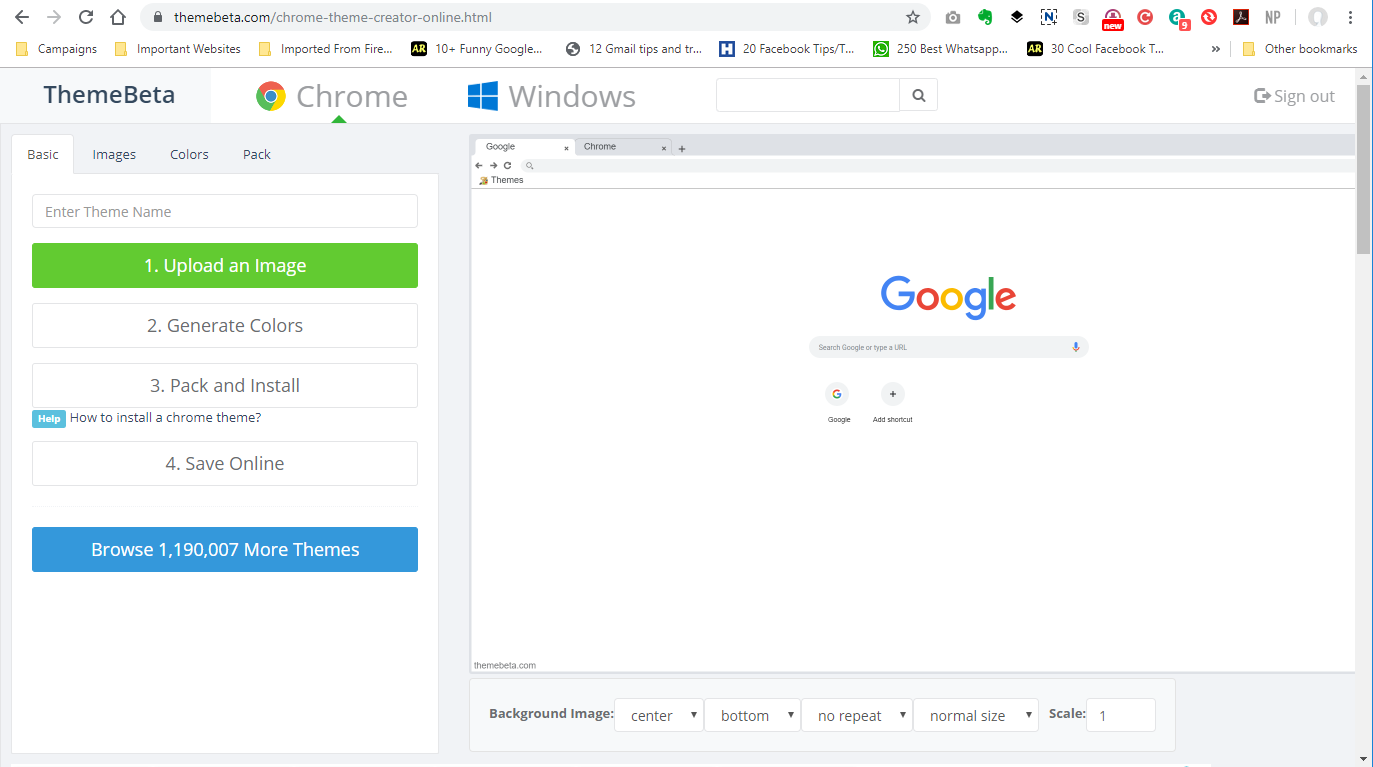
Task: Open the 'no repeat' dropdown
Action: tap(857, 715)
